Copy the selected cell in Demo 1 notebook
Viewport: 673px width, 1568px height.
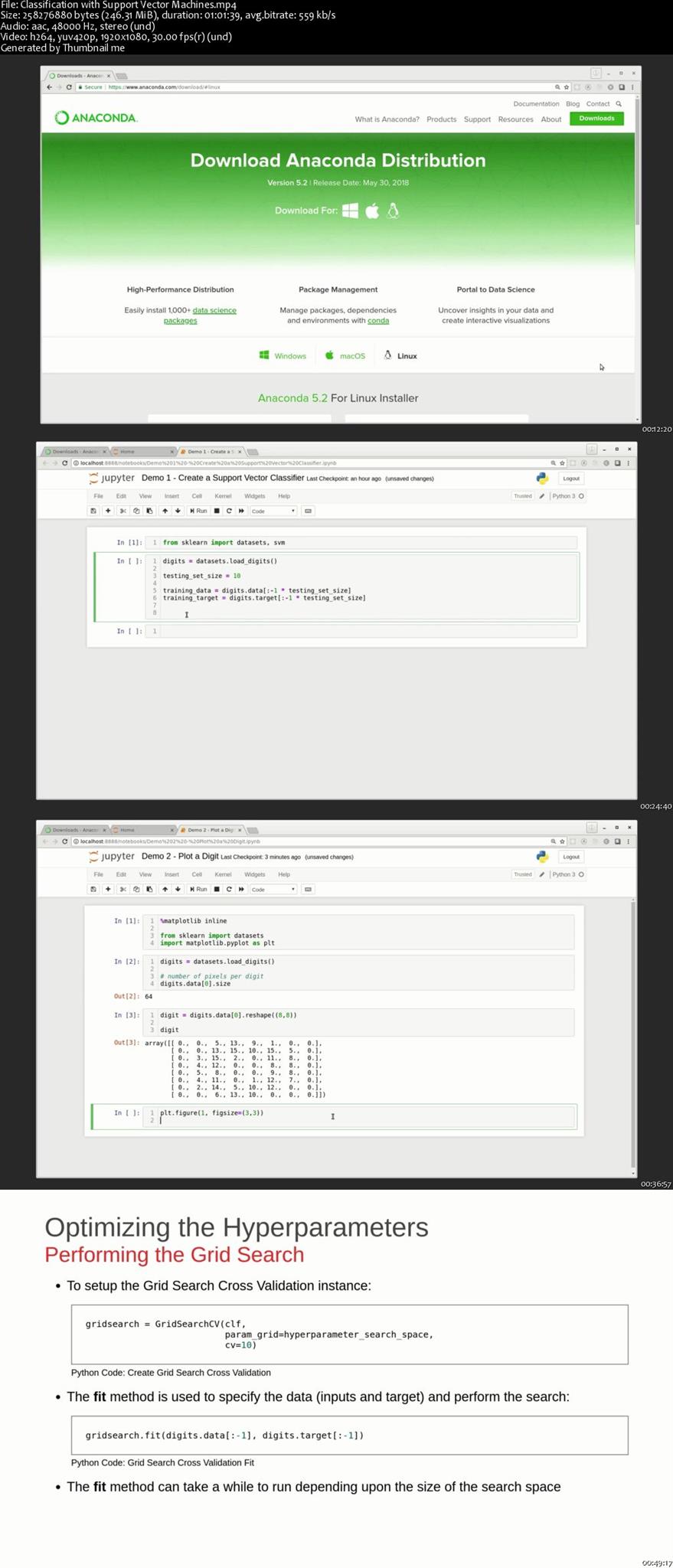(x=136, y=511)
